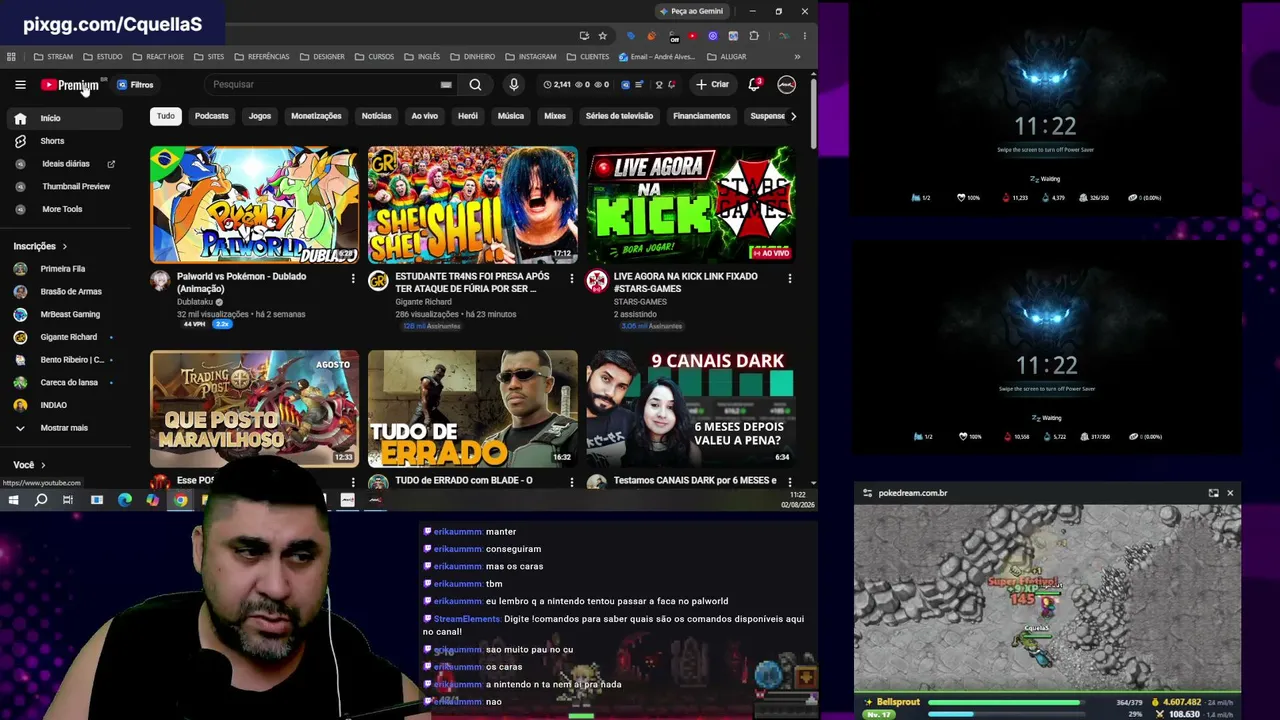
Task: Click the Bellsprout green health bar
Action: pos(1003,702)
